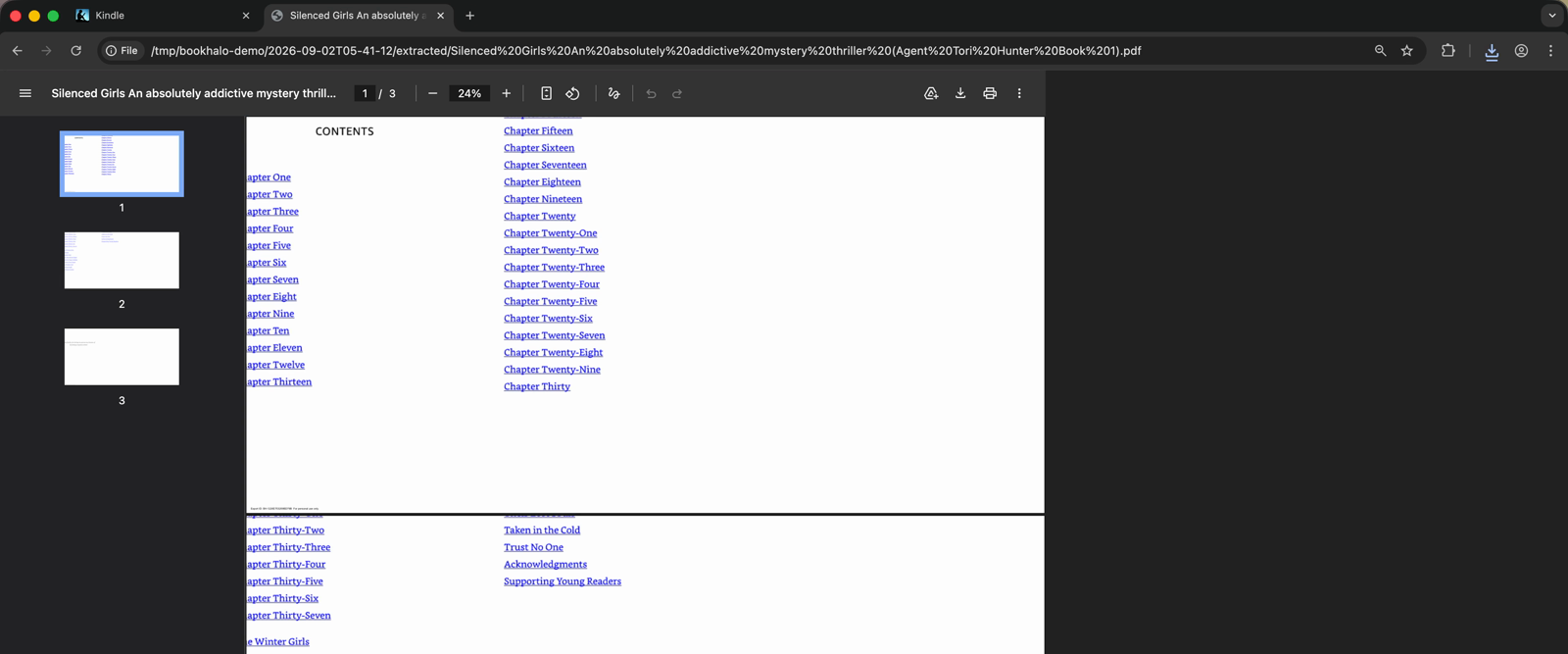Open the PDF viewer more actions menu
1568x654 pixels.
pos(1019,93)
